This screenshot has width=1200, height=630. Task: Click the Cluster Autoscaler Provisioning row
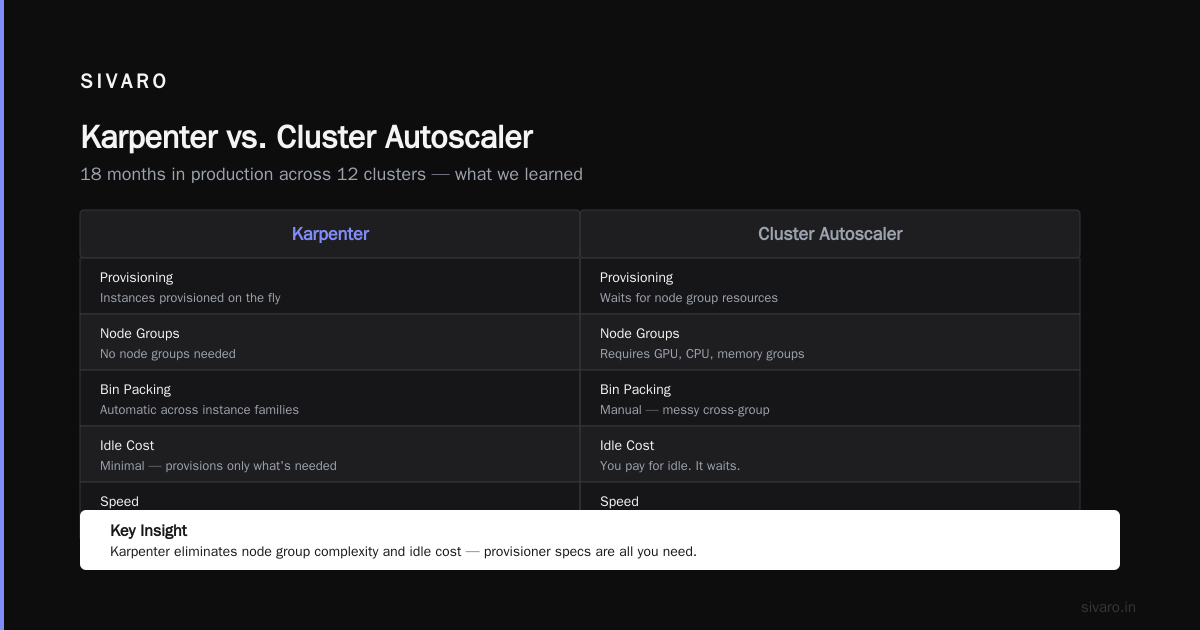(x=830, y=286)
